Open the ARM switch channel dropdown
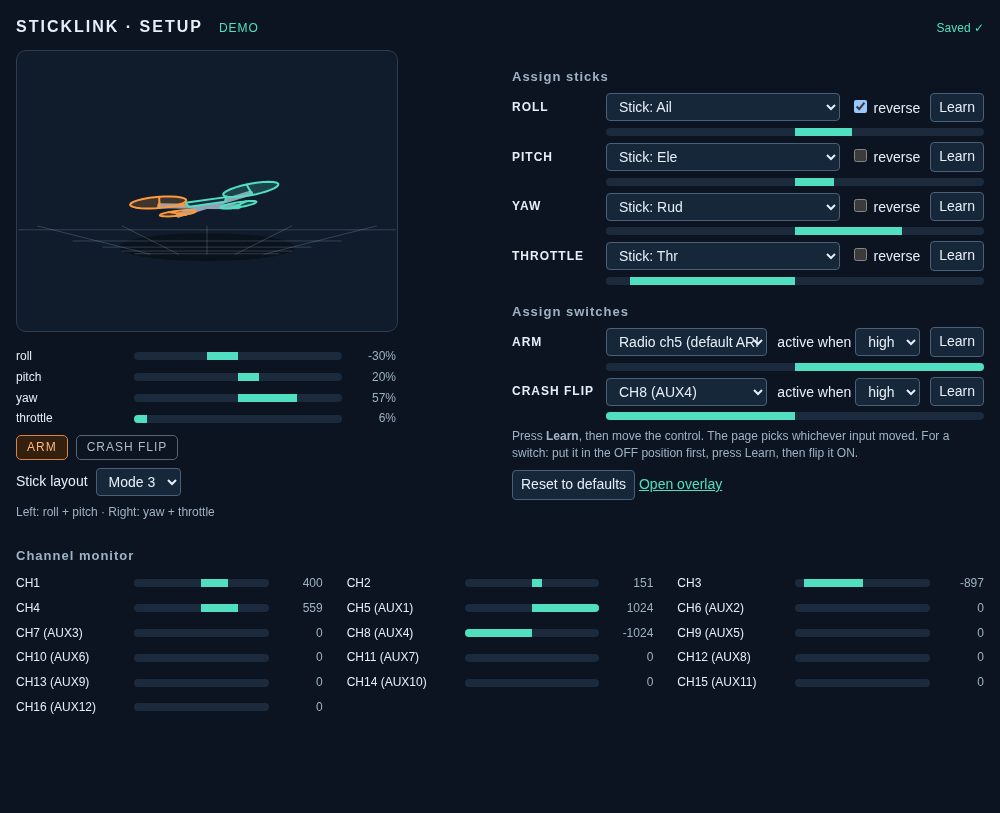The width and height of the screenshot is (1000, 813). tap(686, 342)
